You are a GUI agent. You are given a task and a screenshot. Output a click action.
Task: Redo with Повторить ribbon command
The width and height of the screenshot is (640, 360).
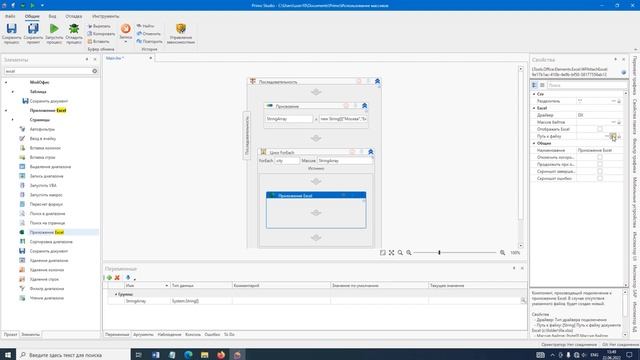pyautogui.click(x=149, y=42)
